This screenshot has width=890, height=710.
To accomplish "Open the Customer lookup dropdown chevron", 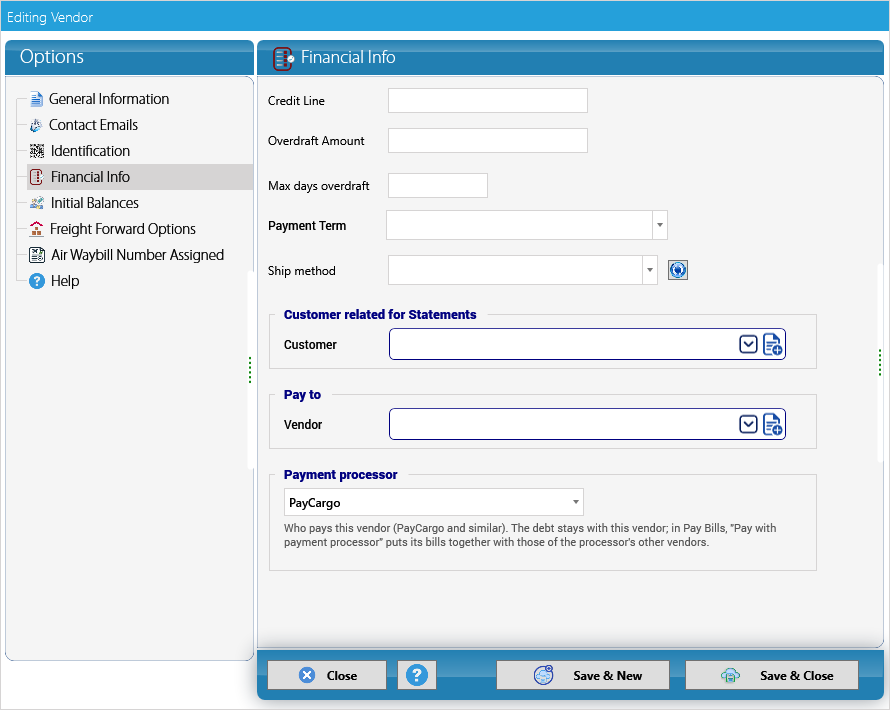I will point(748,345).
